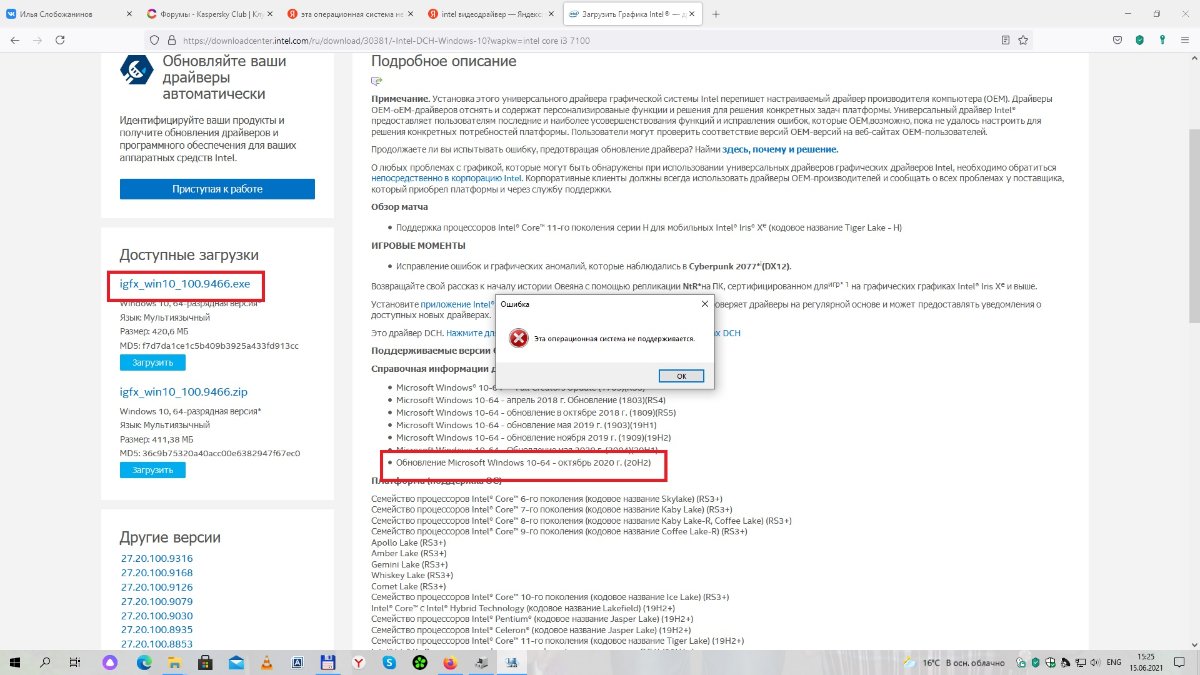Switch to 'intel видеодрайвер' Yandex tab
Screen dimensions: 1200x675
click(x=489, y=14)
